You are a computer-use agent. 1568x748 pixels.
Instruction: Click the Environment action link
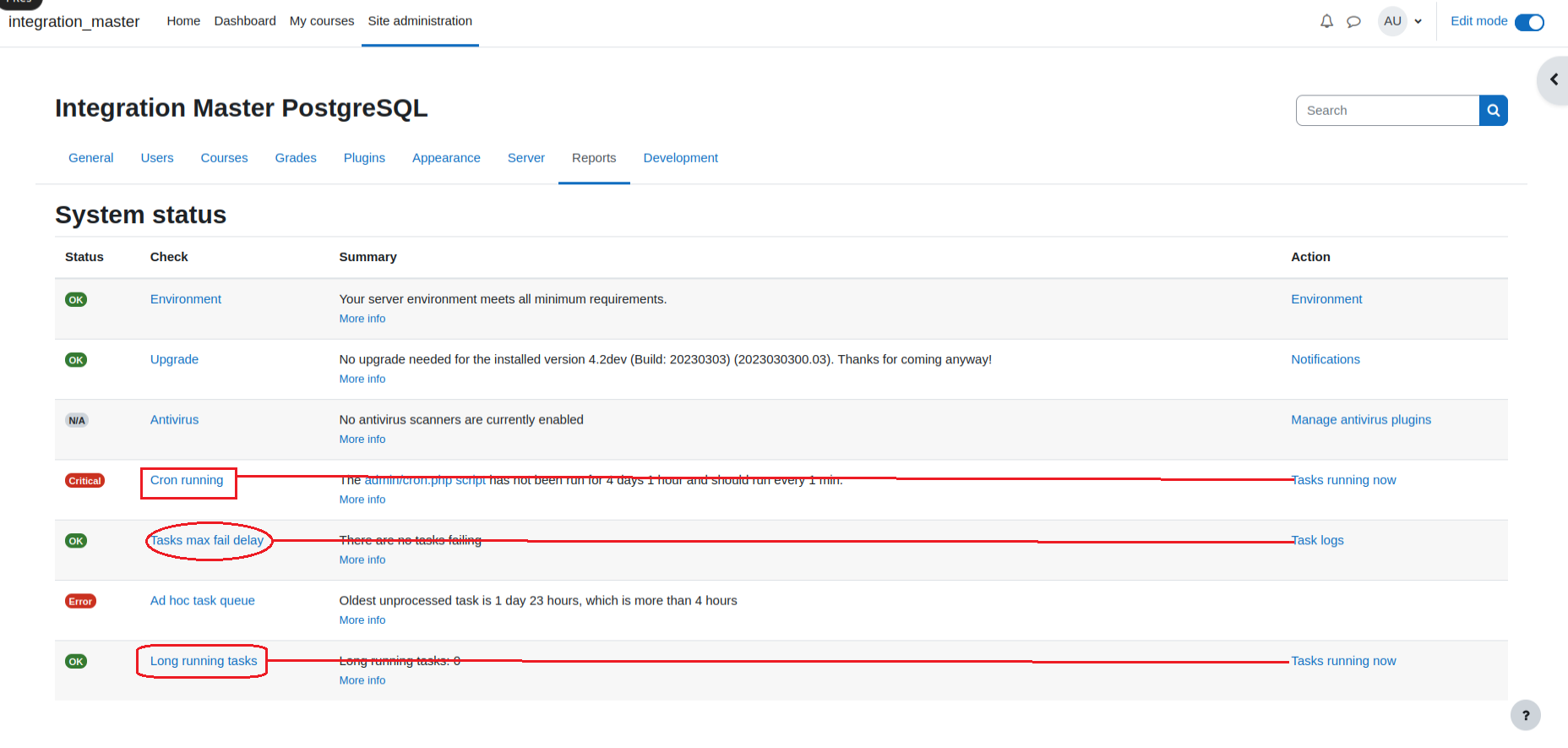coord(1326,299)
